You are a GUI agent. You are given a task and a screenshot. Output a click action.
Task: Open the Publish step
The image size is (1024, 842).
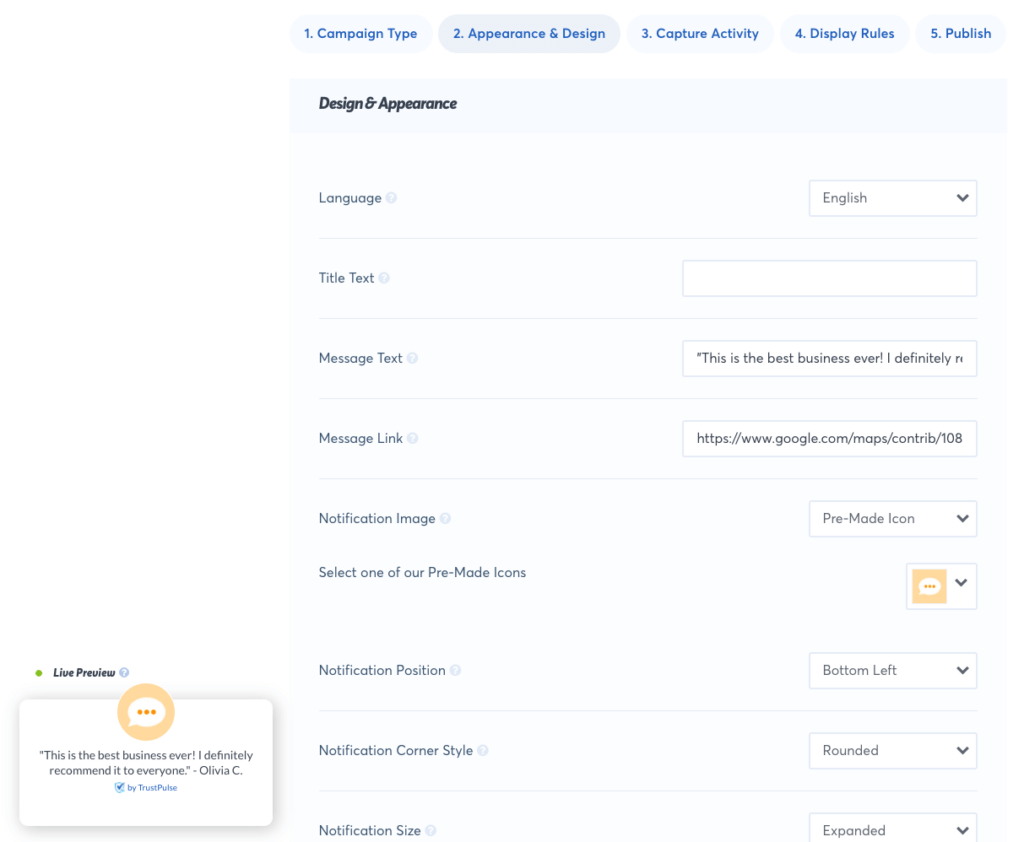959,33
